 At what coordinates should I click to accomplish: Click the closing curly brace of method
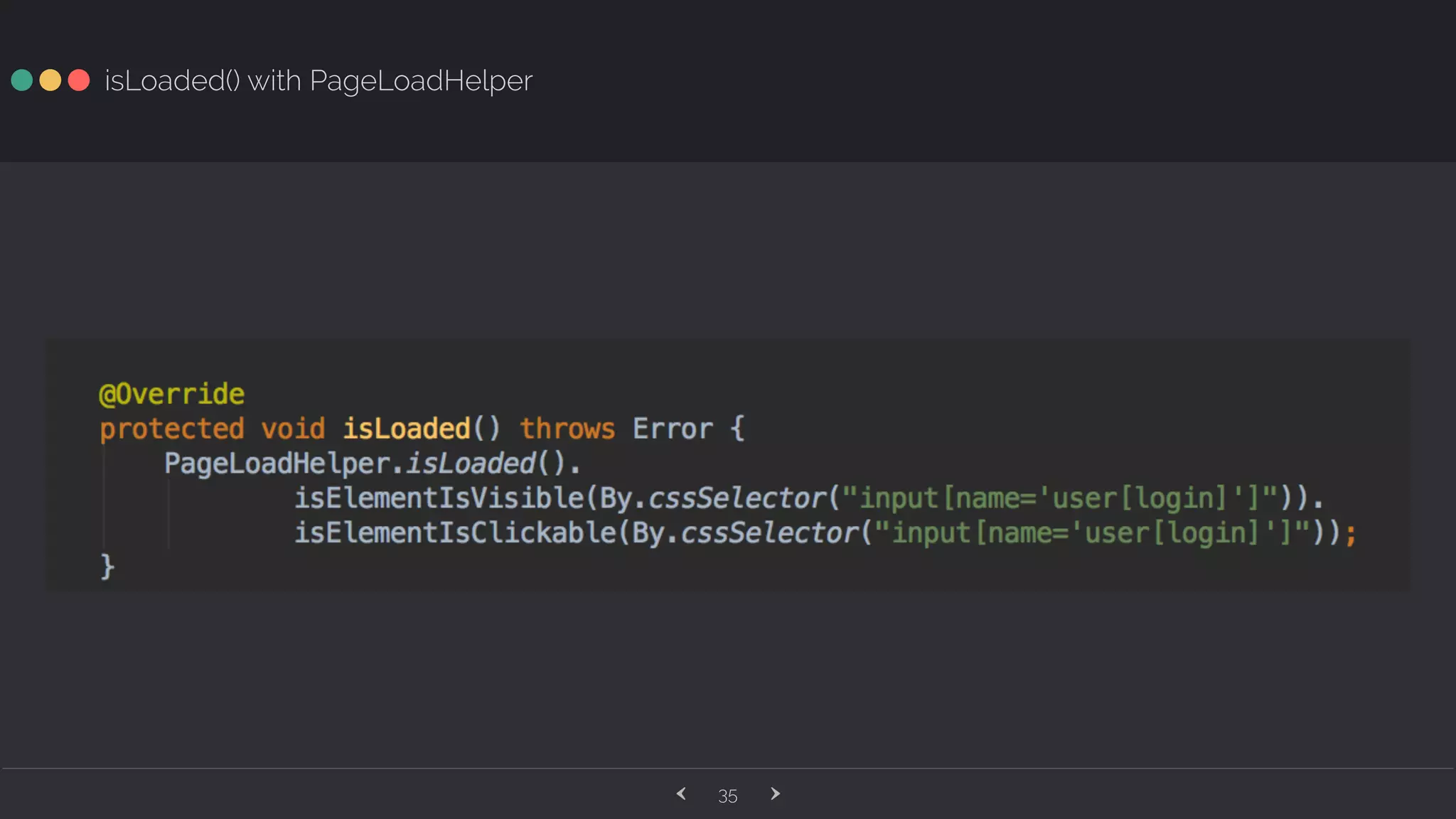point(107,567)
